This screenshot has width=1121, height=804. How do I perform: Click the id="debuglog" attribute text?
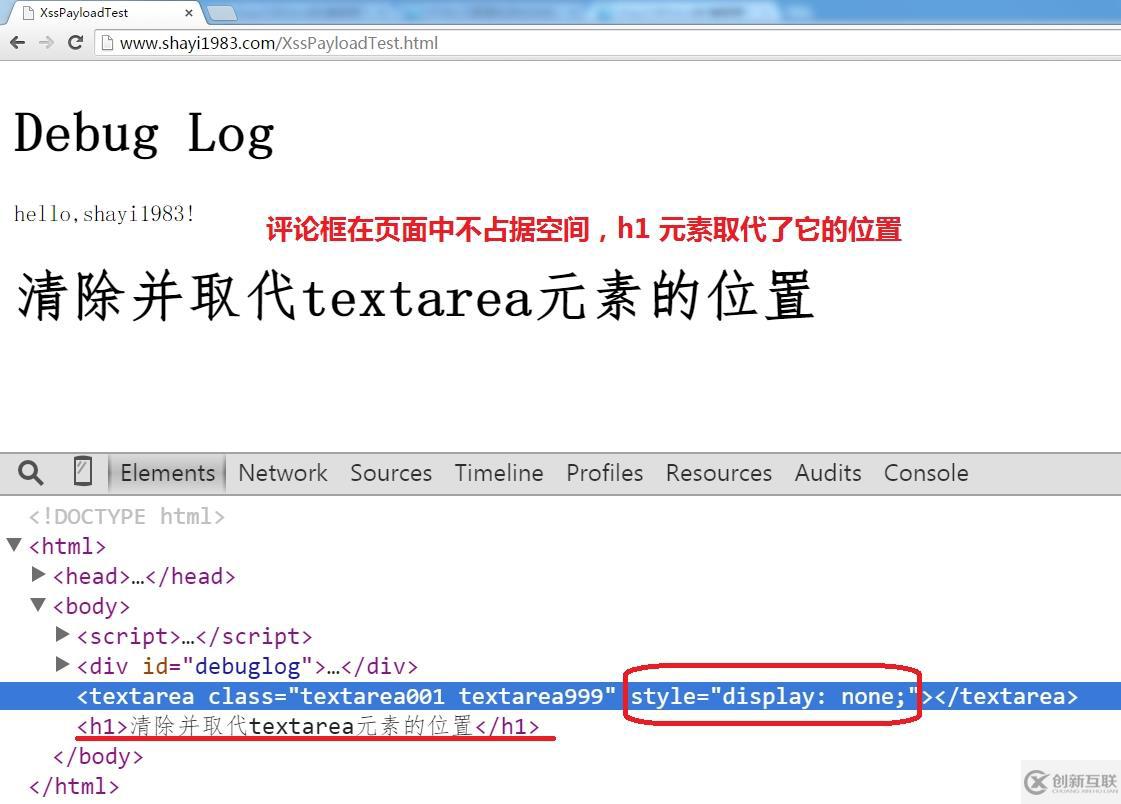[x=228, y=666]
